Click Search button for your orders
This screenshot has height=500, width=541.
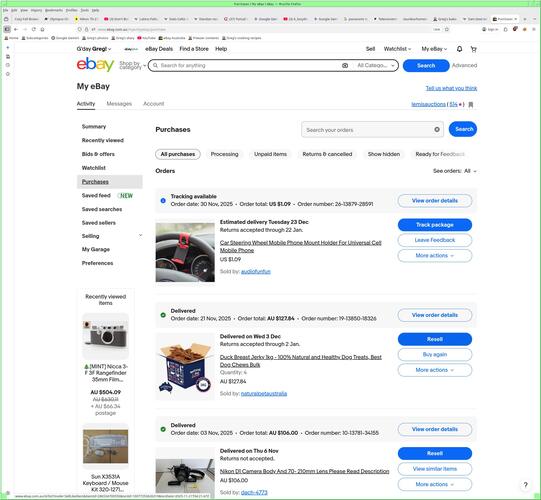point(463,129)
